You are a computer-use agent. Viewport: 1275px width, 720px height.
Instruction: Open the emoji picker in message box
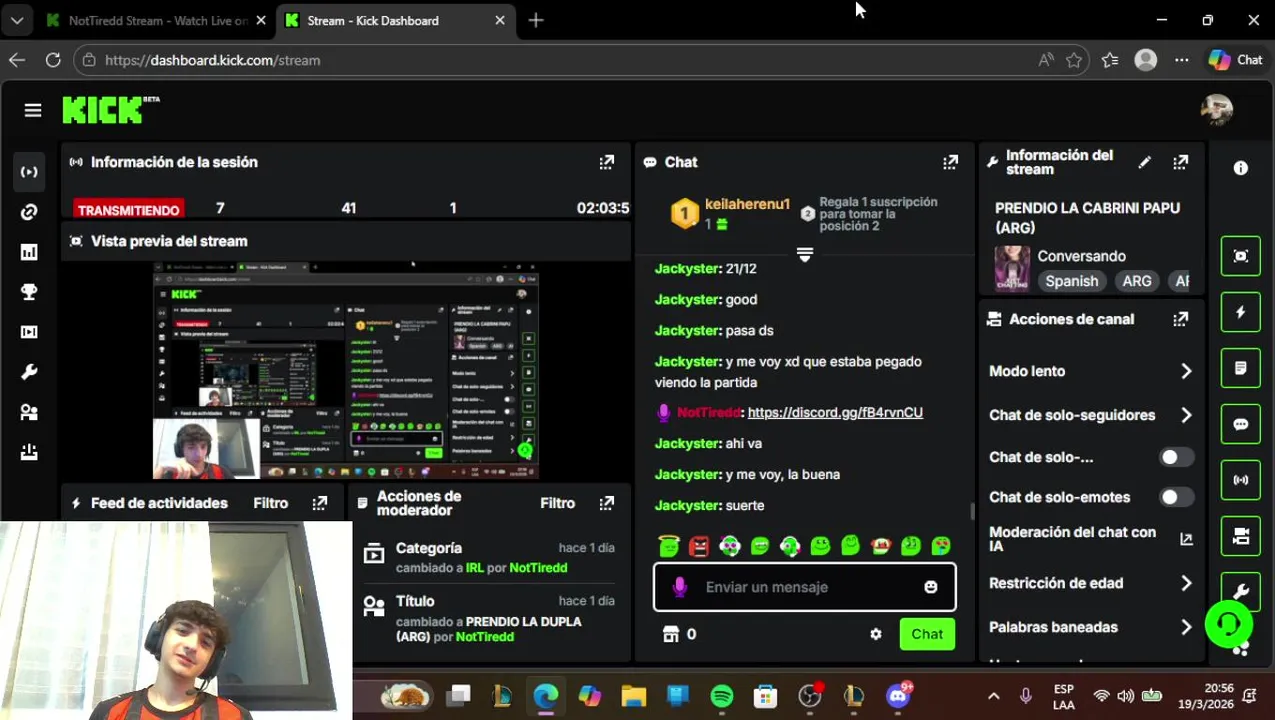click(x=931, y=587)
